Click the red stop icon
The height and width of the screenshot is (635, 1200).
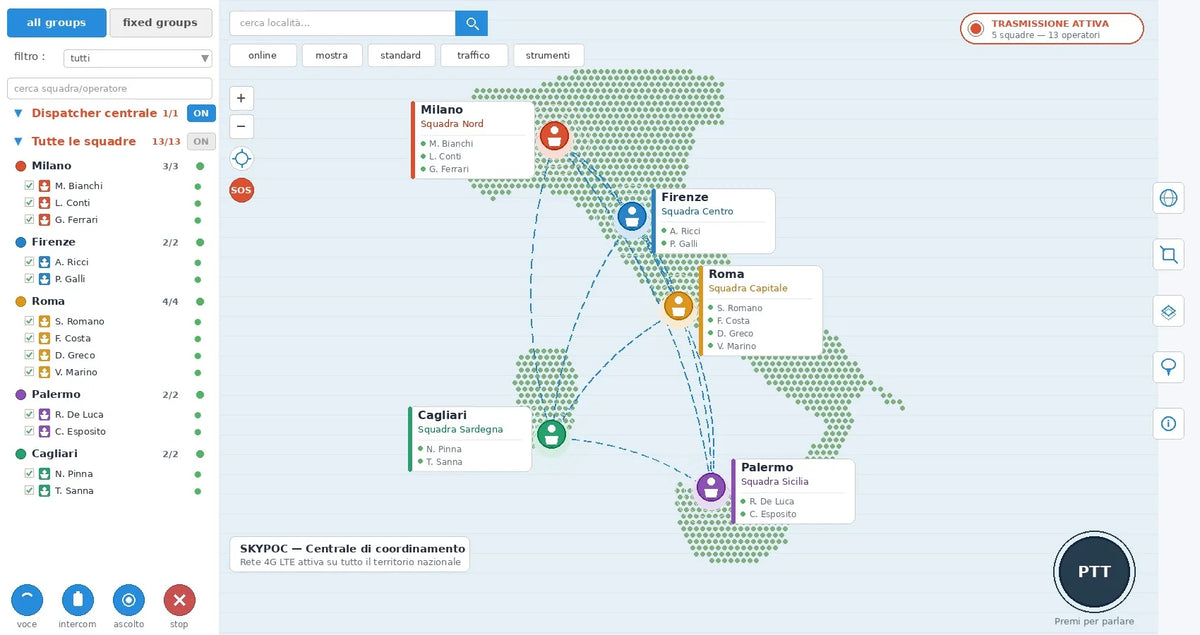pyautogui.click(x=179, y=600)
